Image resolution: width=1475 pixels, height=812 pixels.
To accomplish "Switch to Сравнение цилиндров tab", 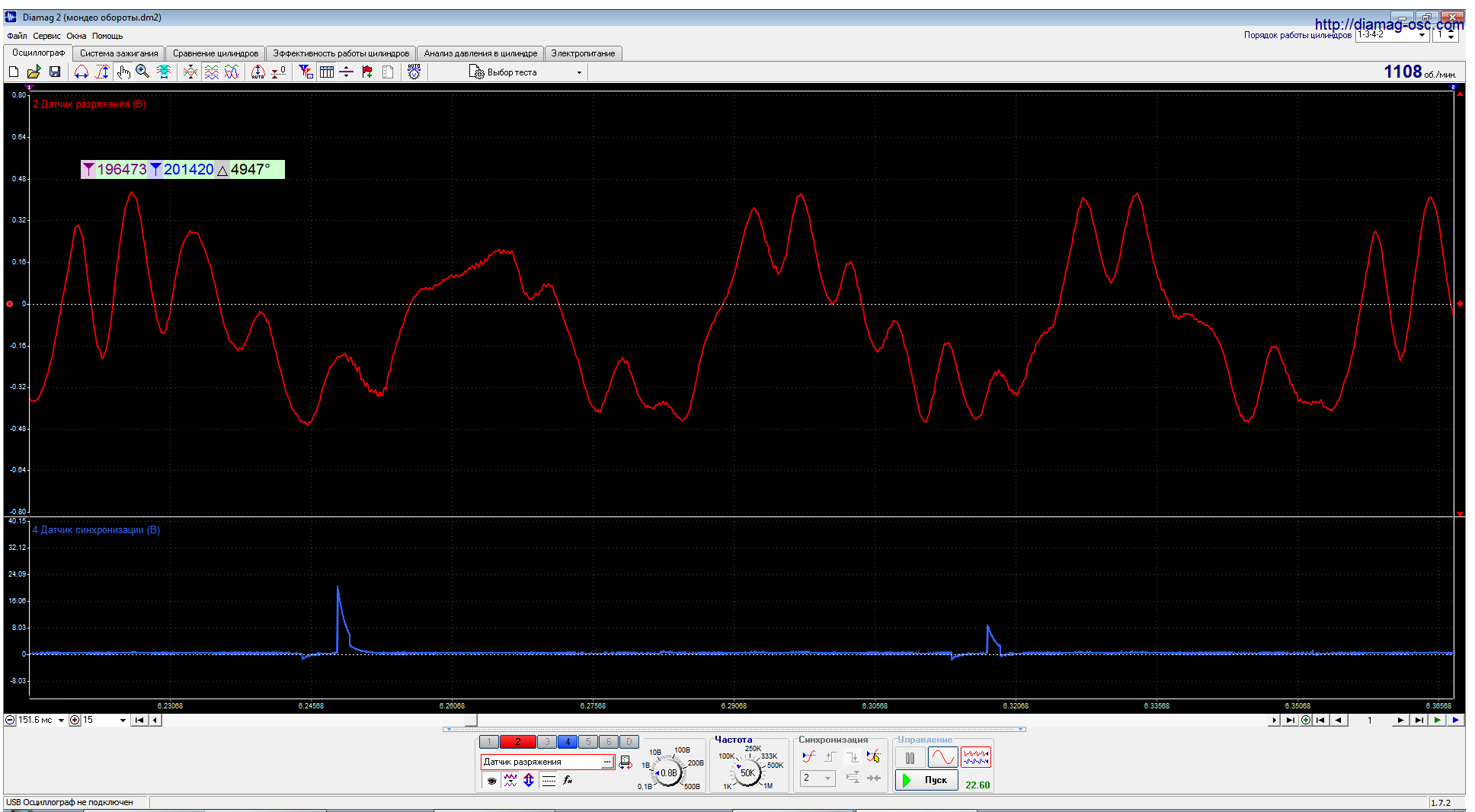I will 216,53.
